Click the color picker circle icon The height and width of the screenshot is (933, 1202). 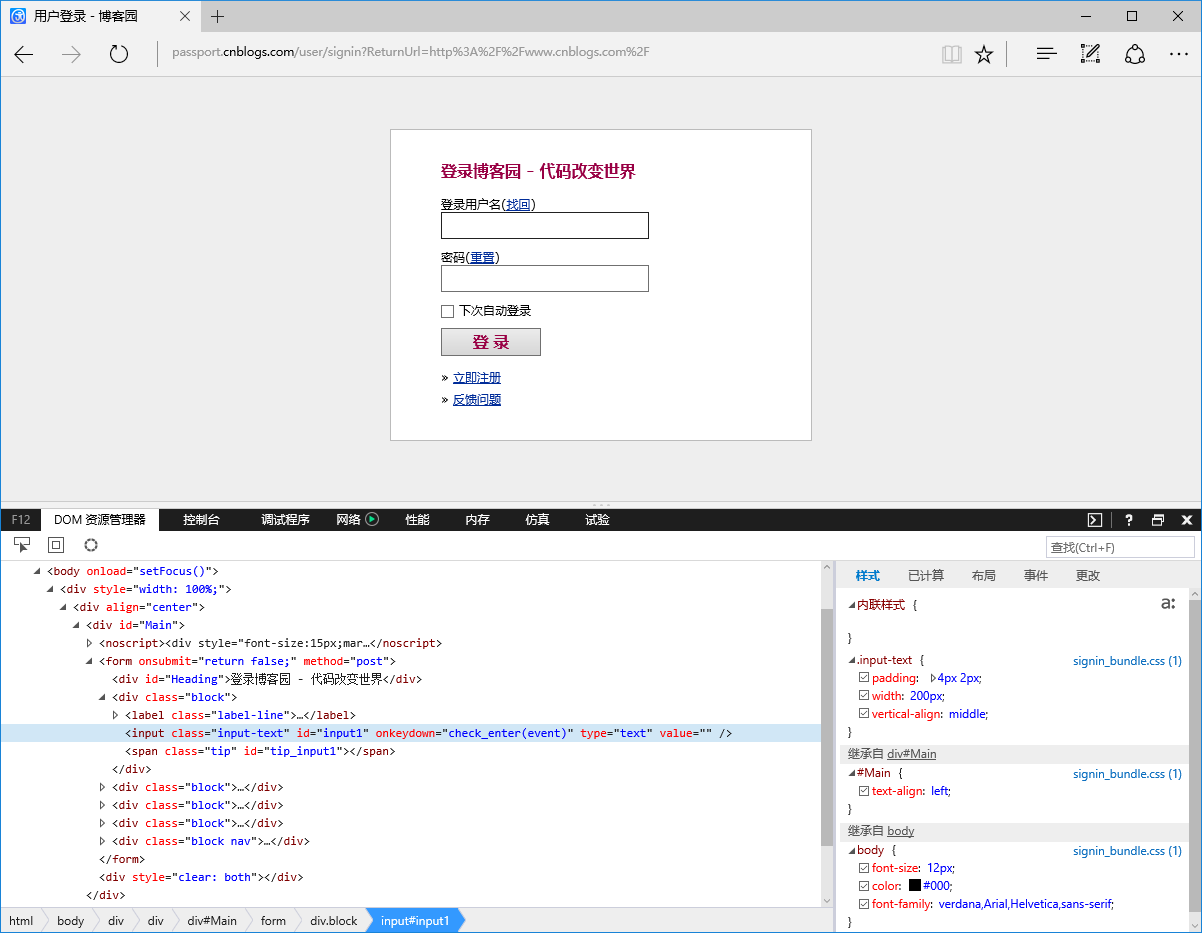pos(91,545)
